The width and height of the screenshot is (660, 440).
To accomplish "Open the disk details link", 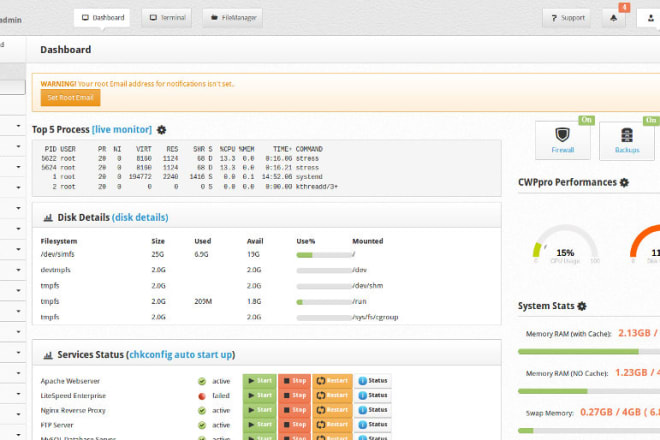I will pyautogui.click(x=140, y=218).
